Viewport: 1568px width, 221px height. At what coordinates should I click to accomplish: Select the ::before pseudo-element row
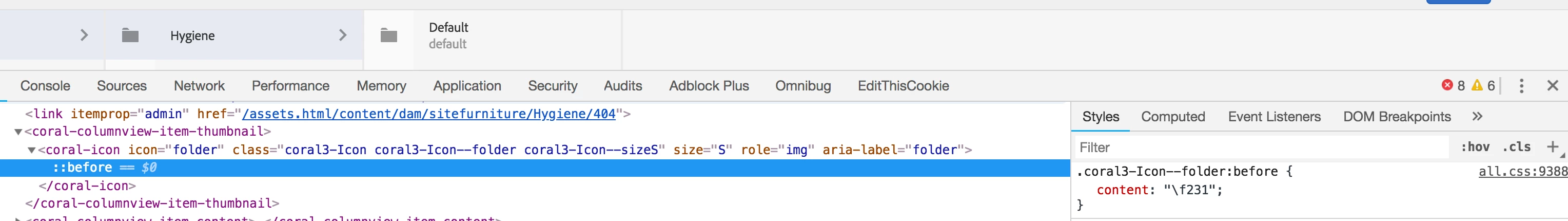point(535,168)
